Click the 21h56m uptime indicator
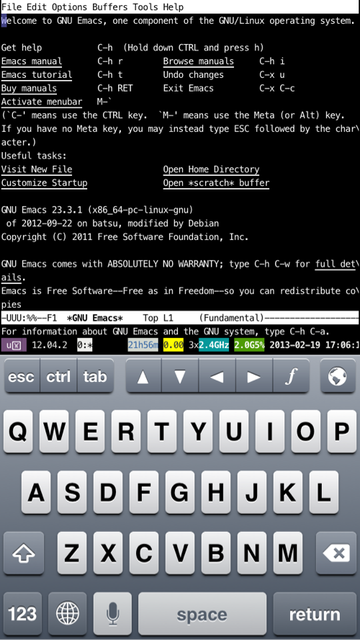 click(143, 345)
